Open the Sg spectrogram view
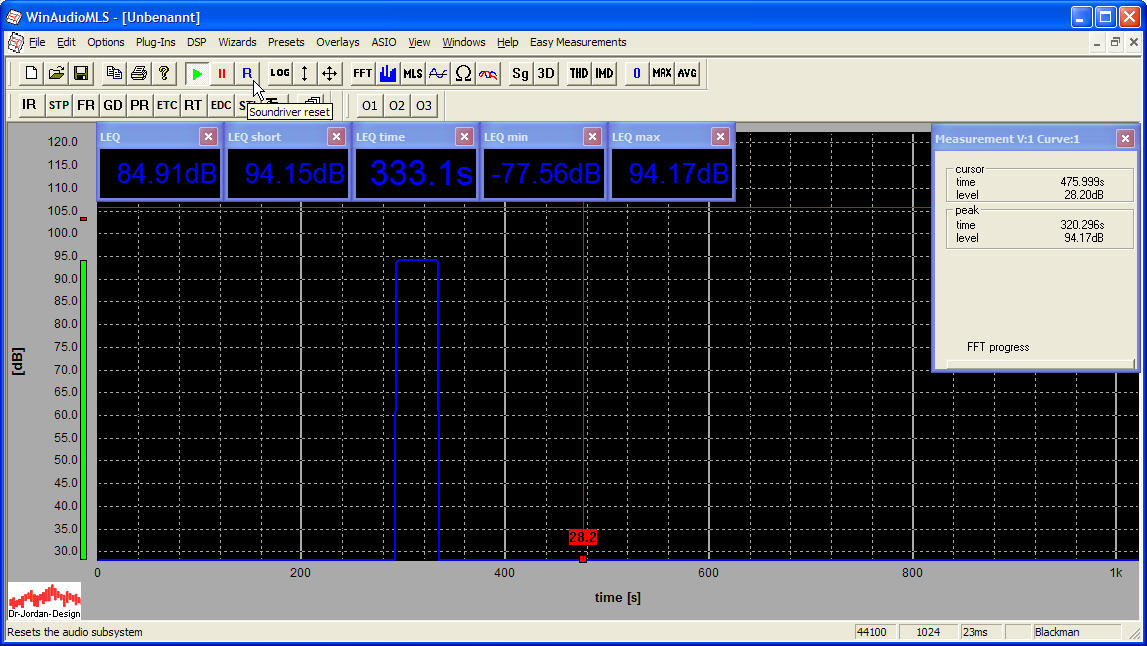1147x646 pixels. click(x=520, y=73)
